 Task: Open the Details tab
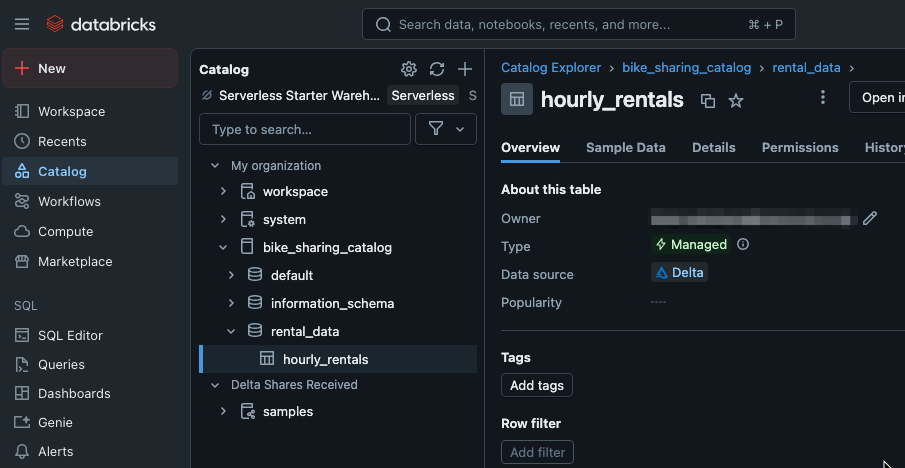714,148
